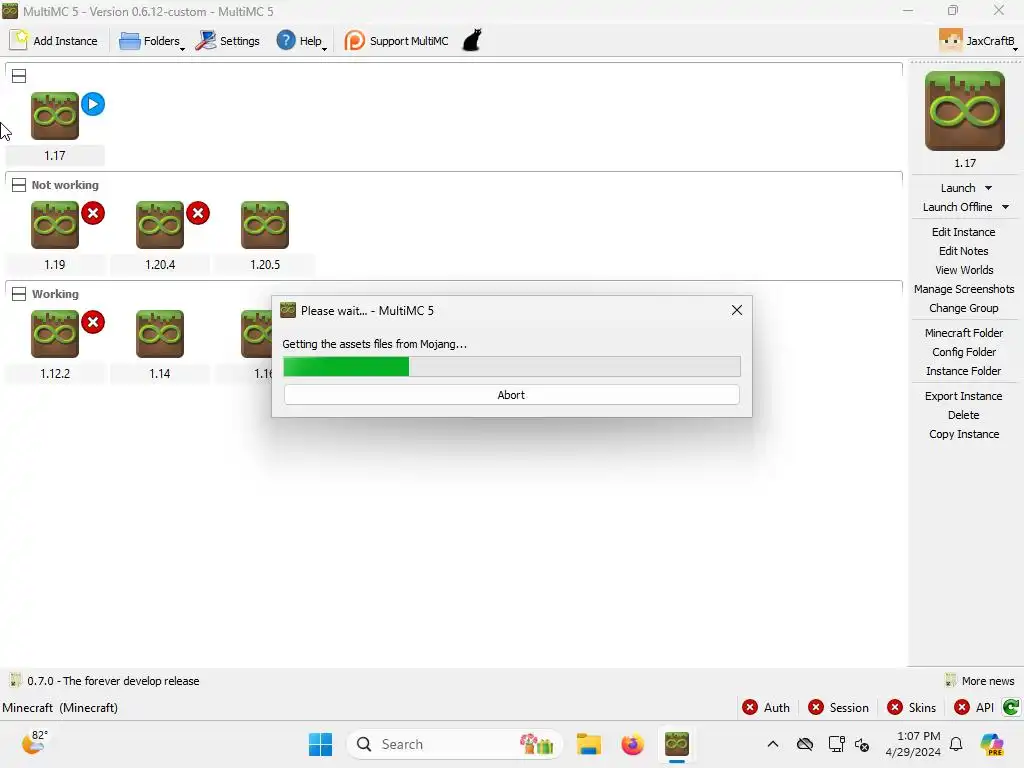This screenshot has height=768, width=1024.
Task: Open View Worlds
Action: click(x=963, y=270)
